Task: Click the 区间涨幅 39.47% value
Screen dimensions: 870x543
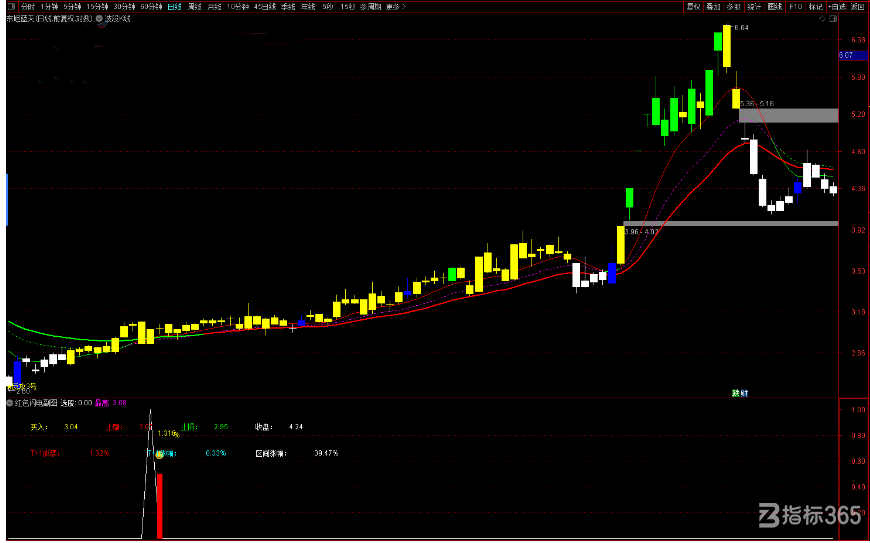Action: pyautogui.click(x=326, y=453)
